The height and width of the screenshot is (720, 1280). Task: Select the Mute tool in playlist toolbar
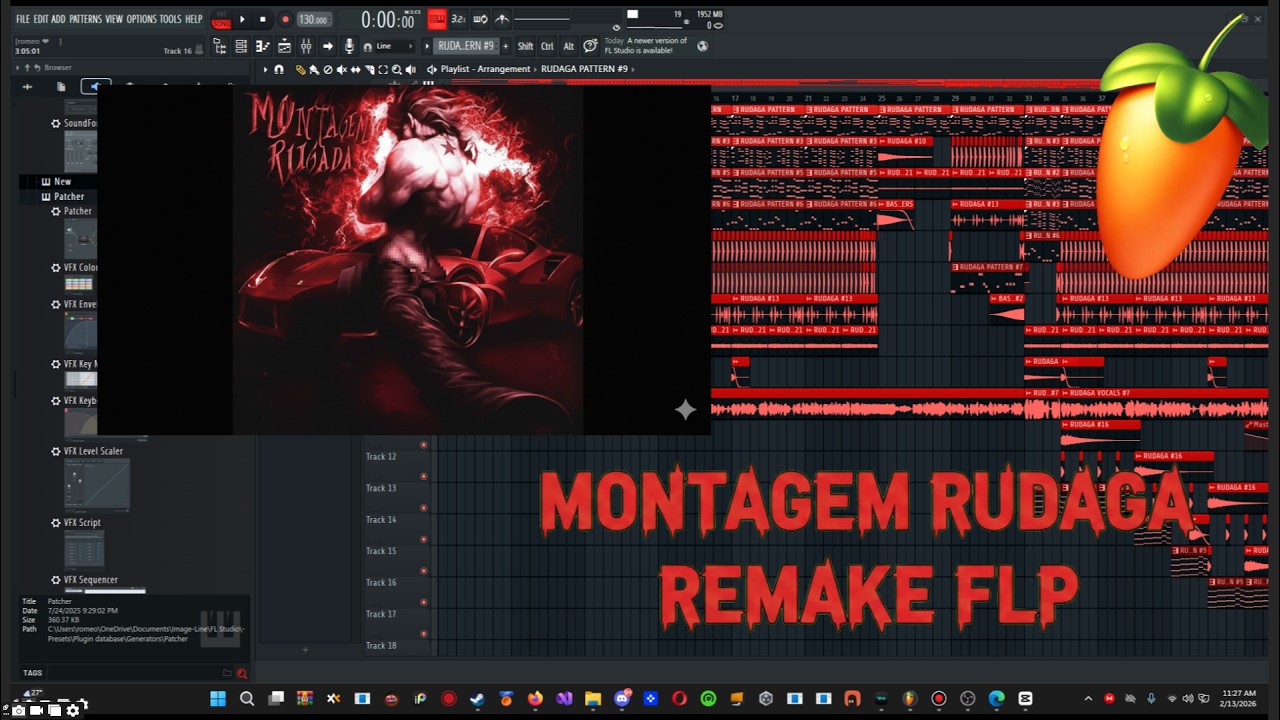[x=341, y=69]
